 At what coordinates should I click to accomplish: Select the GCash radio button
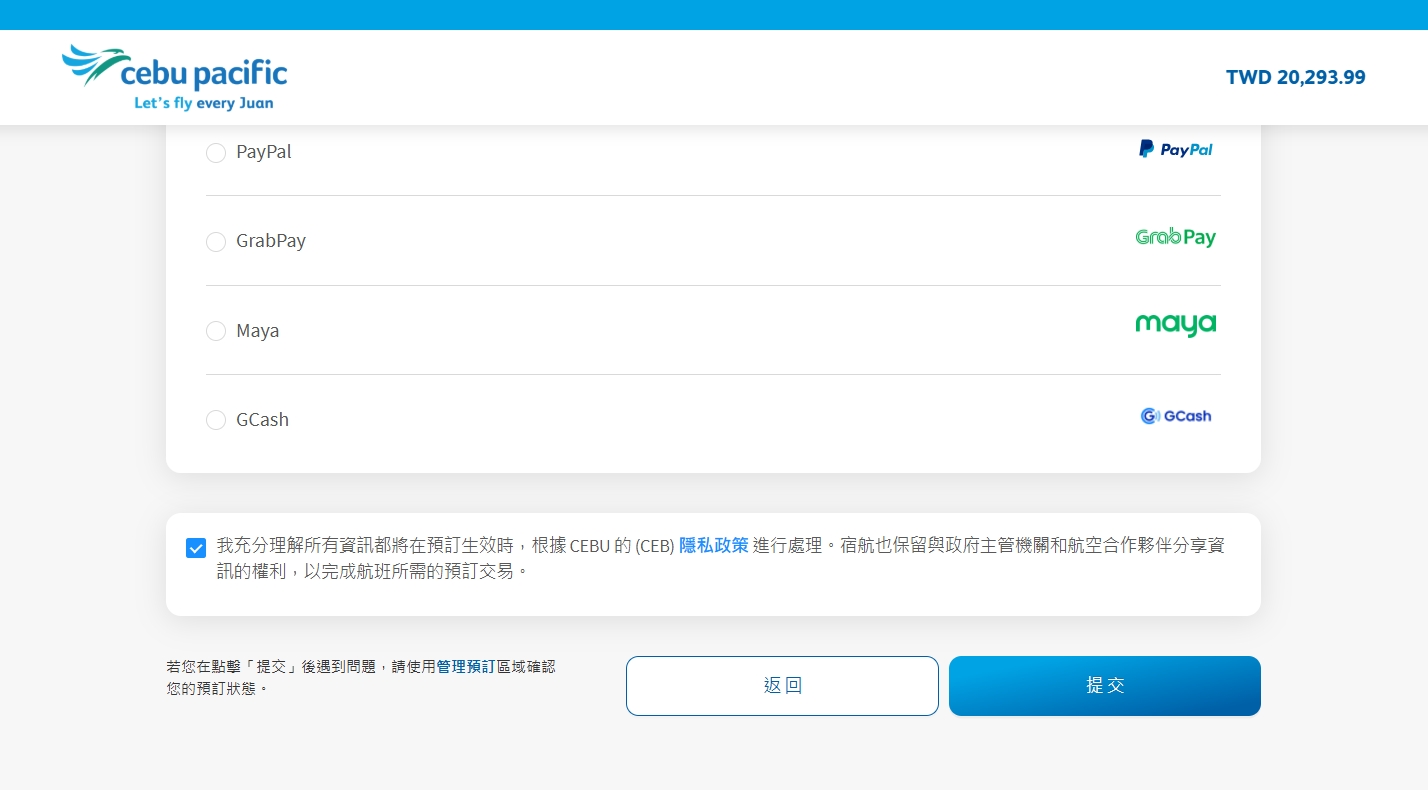tap(216, 420)
